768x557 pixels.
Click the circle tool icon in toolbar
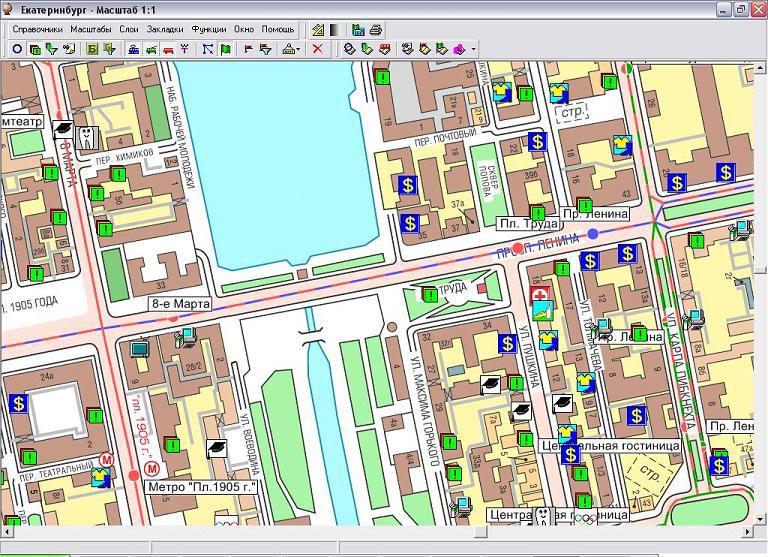point(17,48)
